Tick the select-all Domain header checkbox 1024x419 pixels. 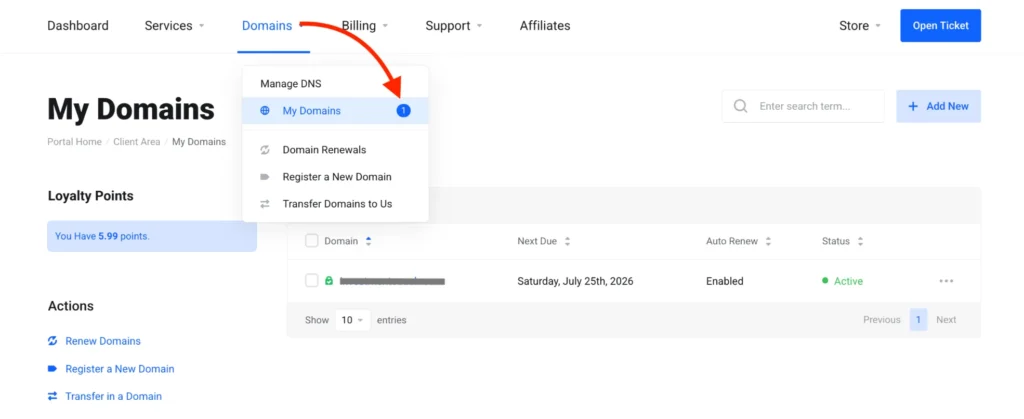(x=312, y=241)
